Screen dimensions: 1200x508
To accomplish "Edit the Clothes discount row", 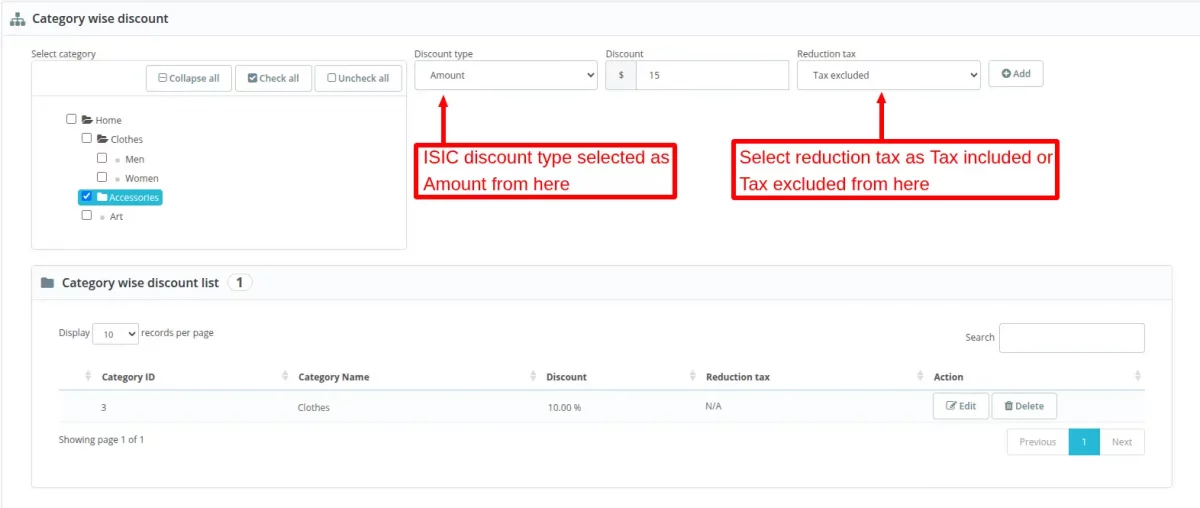I will click(961, 406).
